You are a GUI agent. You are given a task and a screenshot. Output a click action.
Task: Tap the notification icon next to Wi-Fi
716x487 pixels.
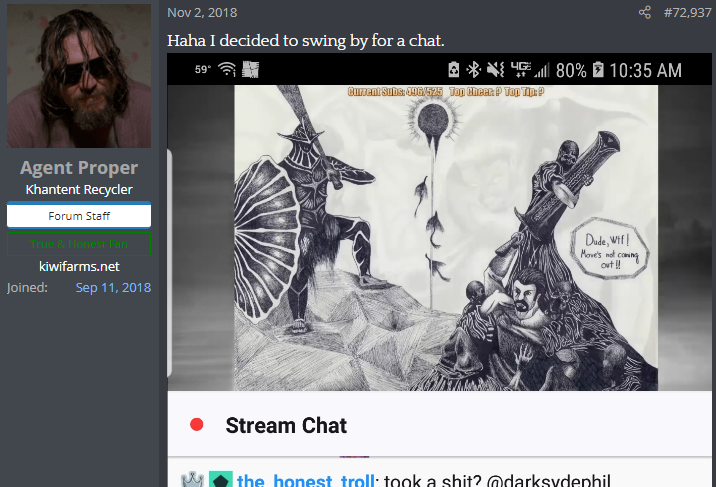[x=250, y=70]
